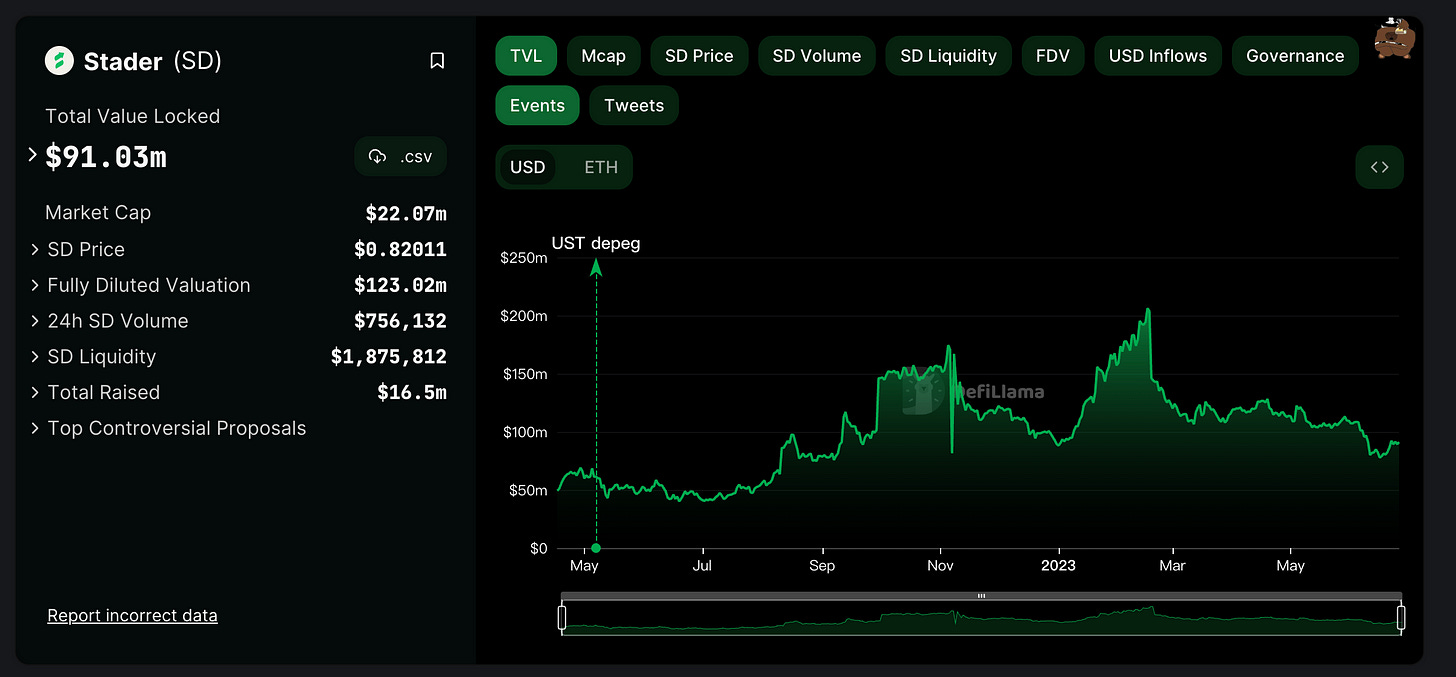Open the Report incorrect data link
Viewport: 1456px width, 677px height.
(x=132, y=616)
